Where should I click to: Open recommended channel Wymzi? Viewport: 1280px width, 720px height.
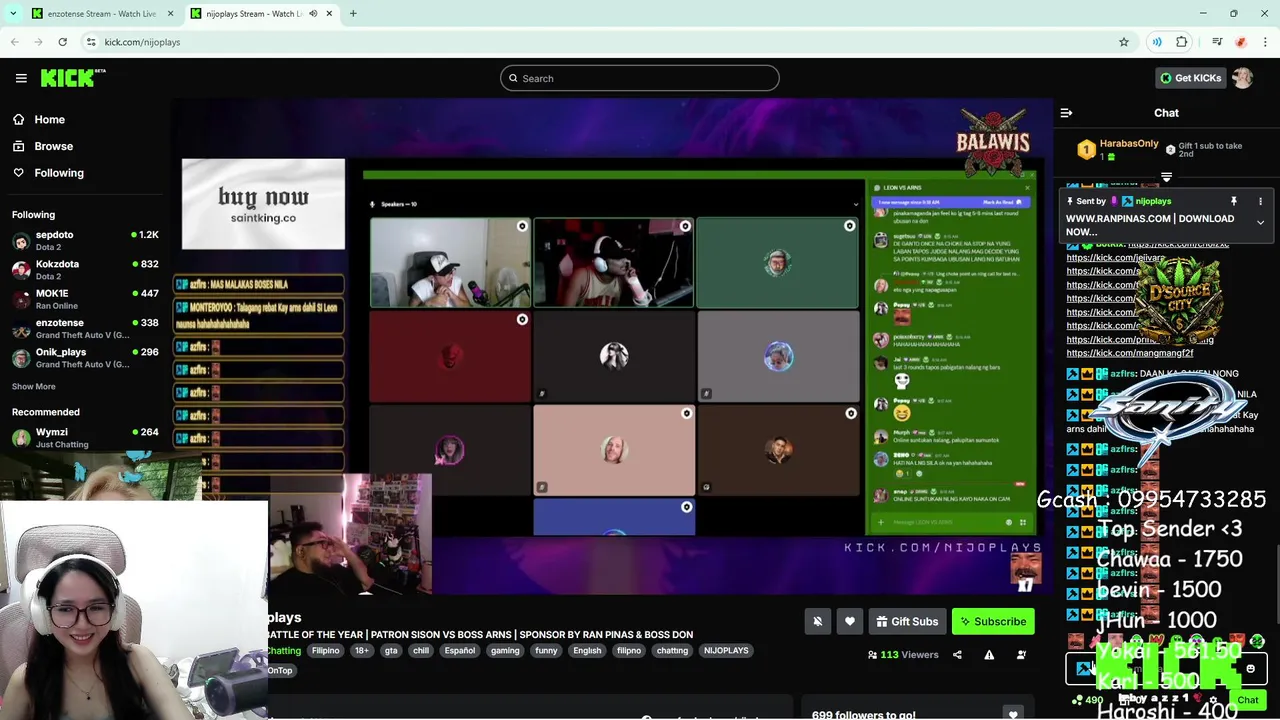[x=85, y=437]
